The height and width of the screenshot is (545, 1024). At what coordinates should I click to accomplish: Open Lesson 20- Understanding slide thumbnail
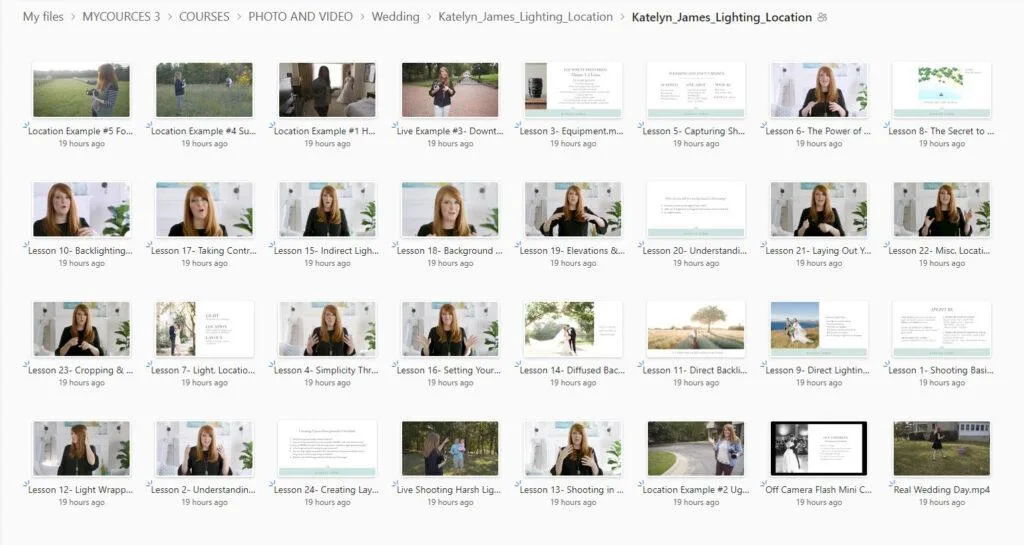coord(695,209)
